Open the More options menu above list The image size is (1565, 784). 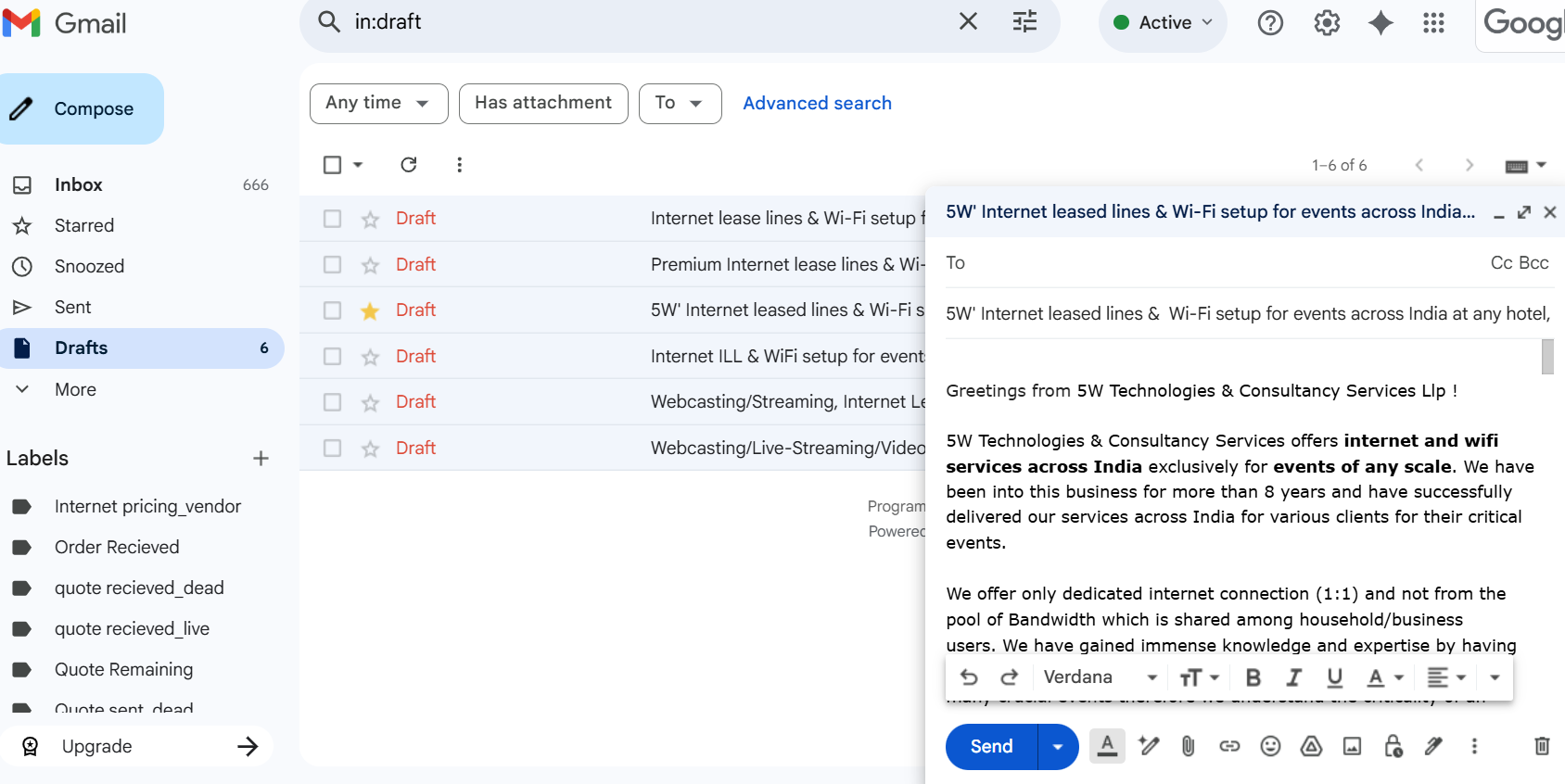pyautogui.click(x=459, y=164)
